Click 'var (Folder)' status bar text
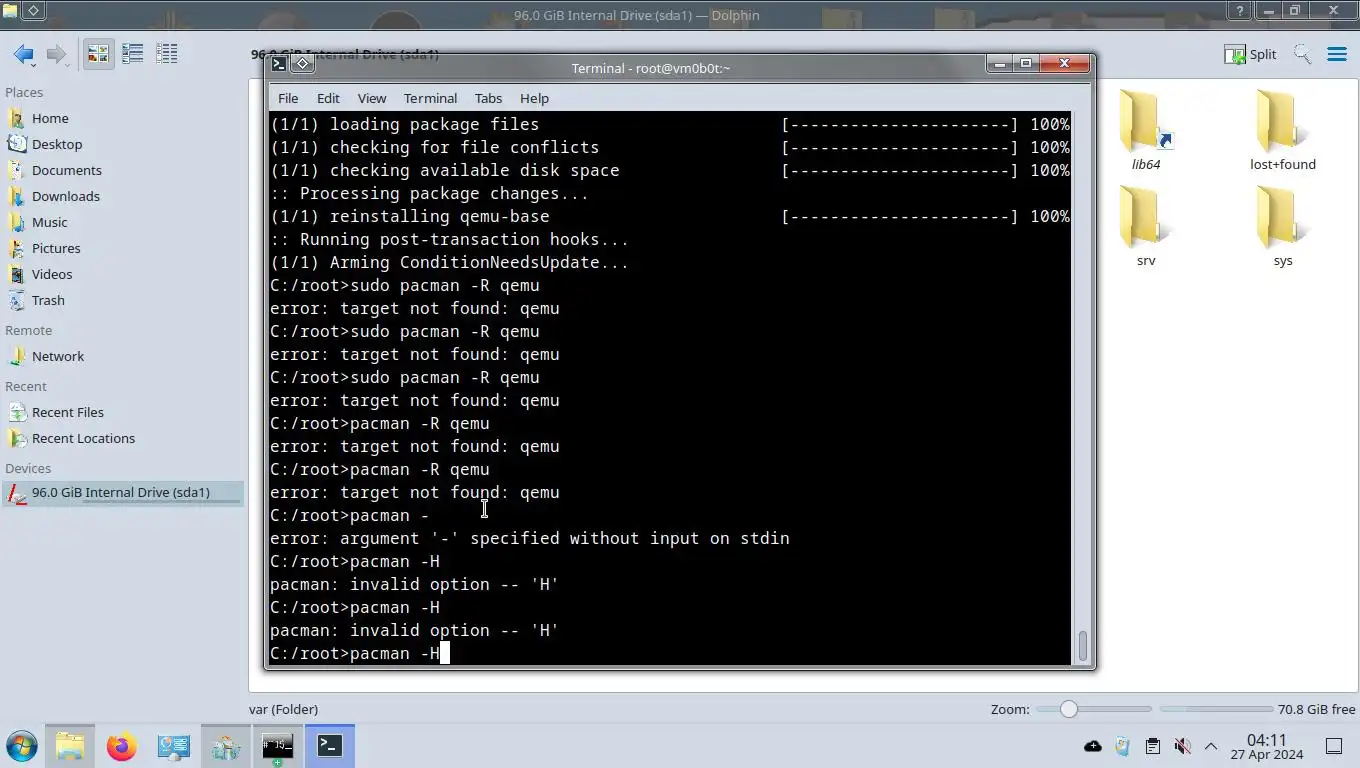The image size is (1360, 768). pos(283,709)
